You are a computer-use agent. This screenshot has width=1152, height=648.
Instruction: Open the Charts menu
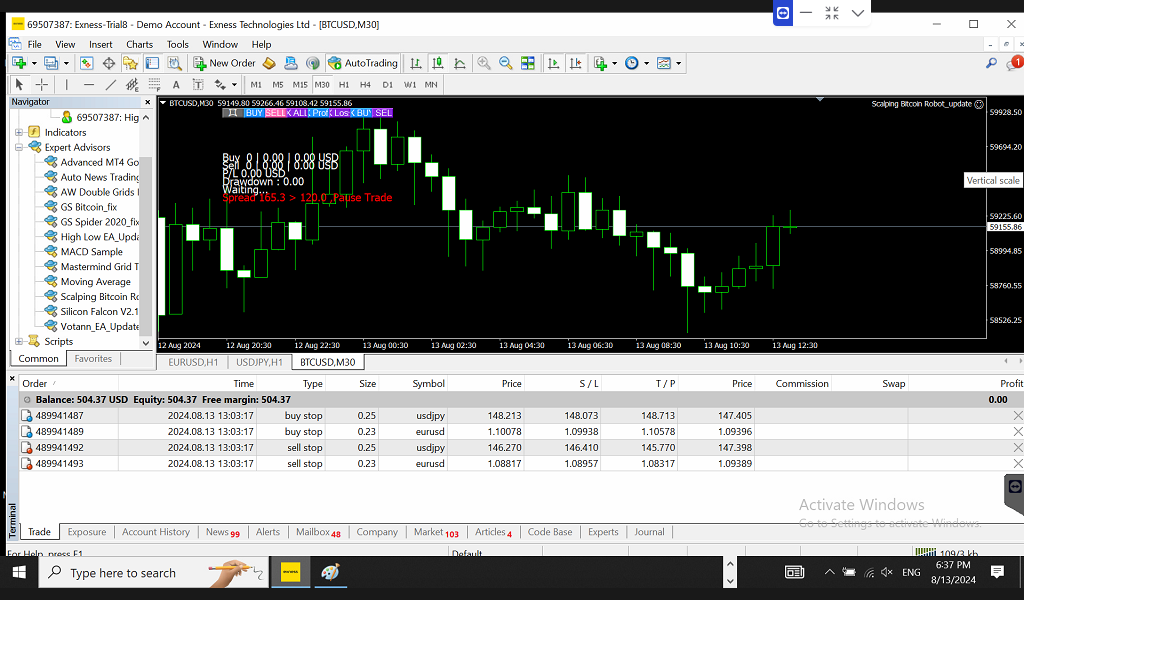click(x=139, y=44)
